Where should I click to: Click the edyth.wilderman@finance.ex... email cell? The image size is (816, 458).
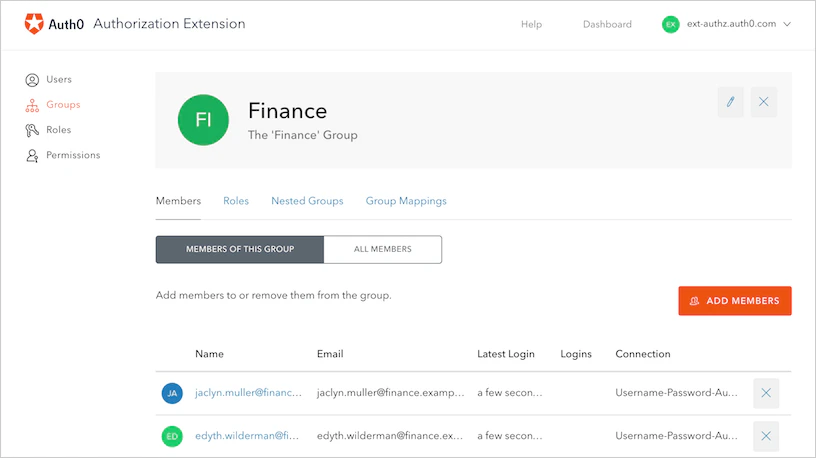(x=390, y=436)
